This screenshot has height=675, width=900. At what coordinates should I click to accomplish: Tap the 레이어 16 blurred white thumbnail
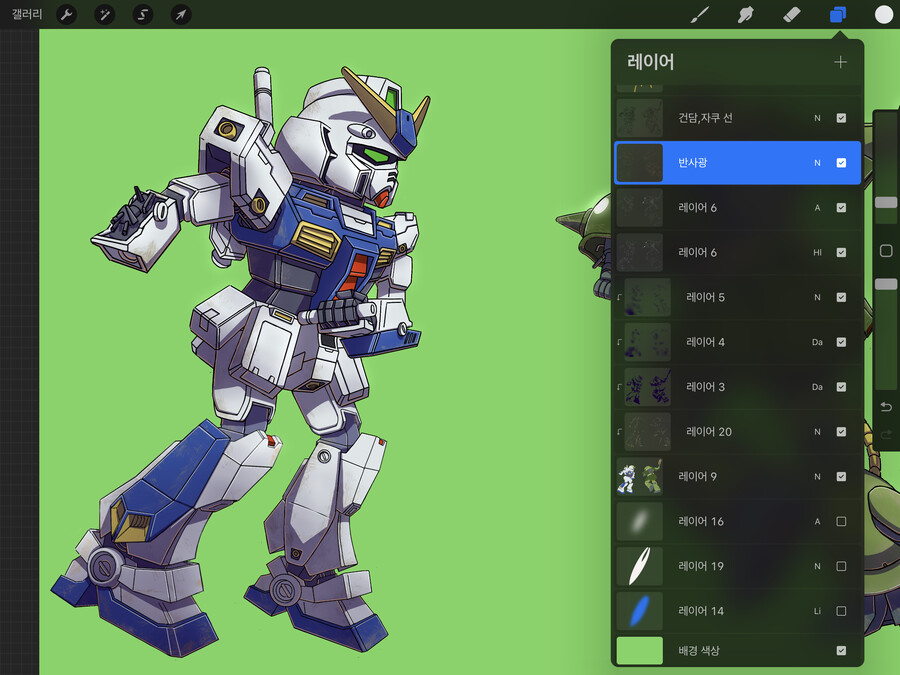point(639,521)
